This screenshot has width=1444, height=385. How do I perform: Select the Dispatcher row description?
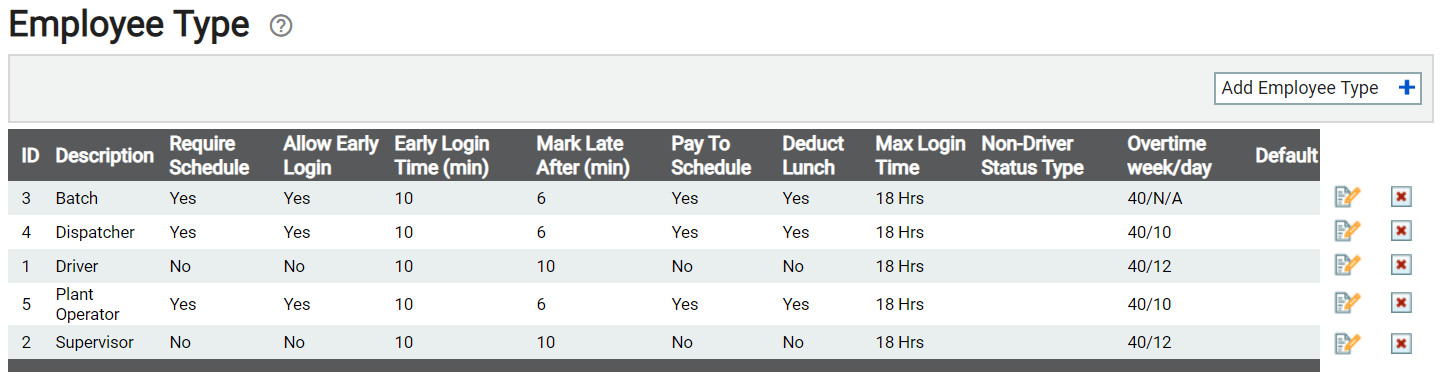point(95,232)
